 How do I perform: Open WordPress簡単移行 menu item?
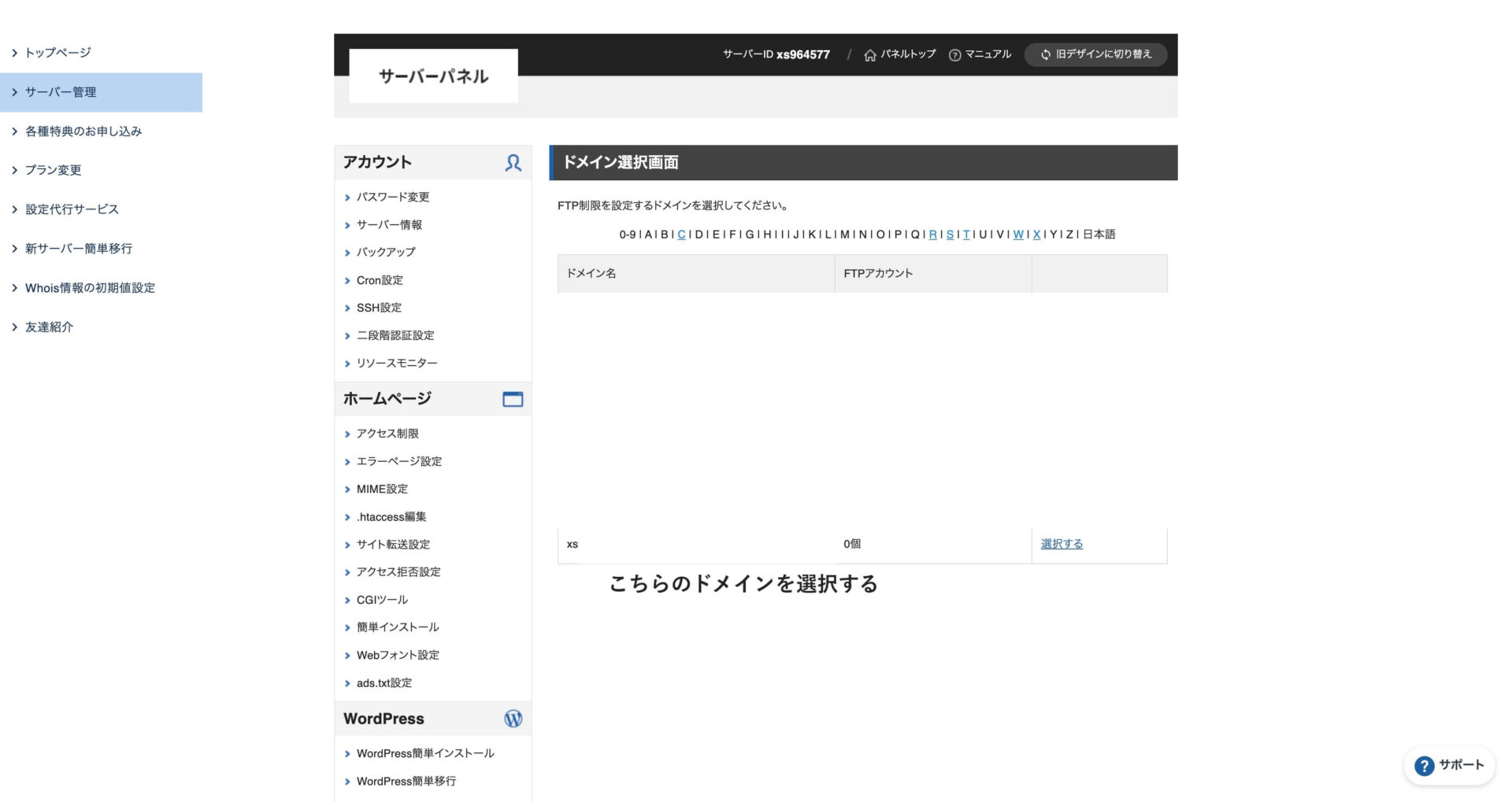(406, 781)
